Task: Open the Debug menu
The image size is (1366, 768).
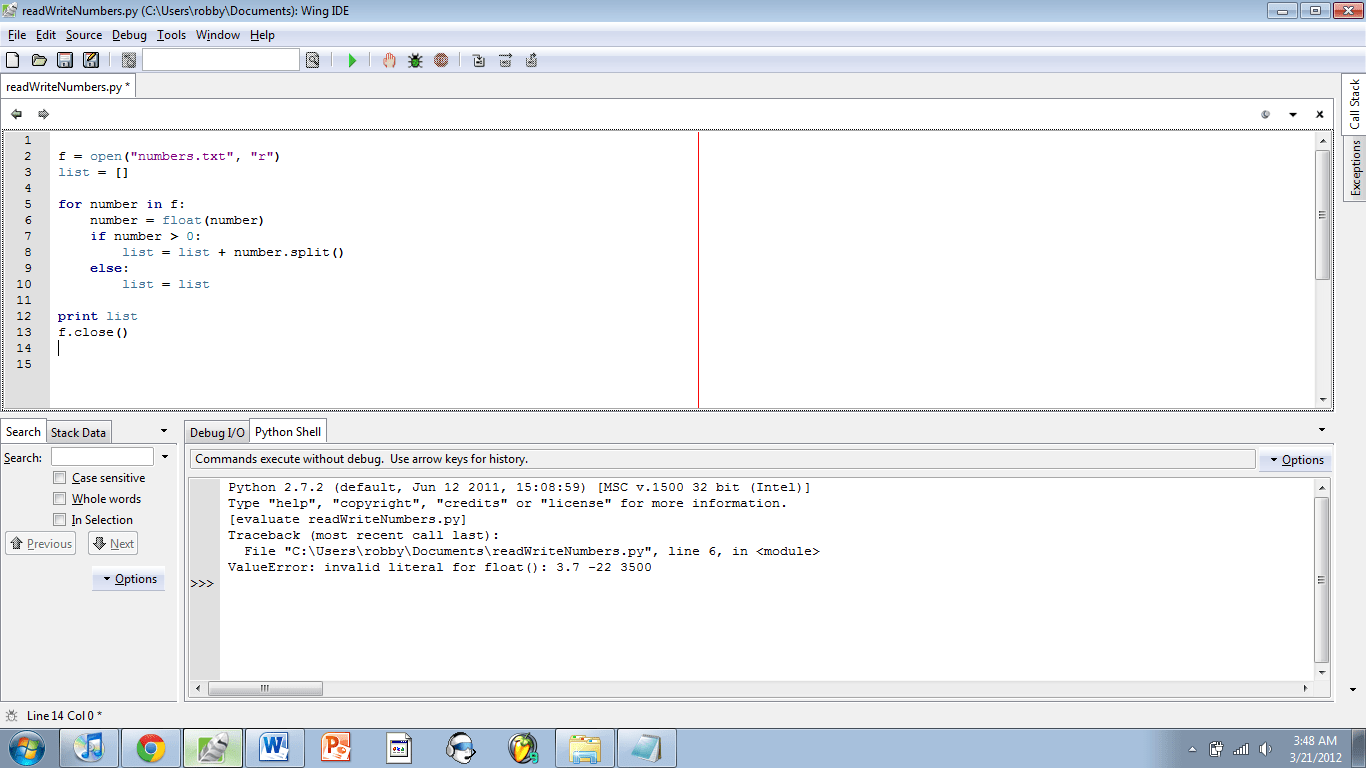Action: coord(129,35)
